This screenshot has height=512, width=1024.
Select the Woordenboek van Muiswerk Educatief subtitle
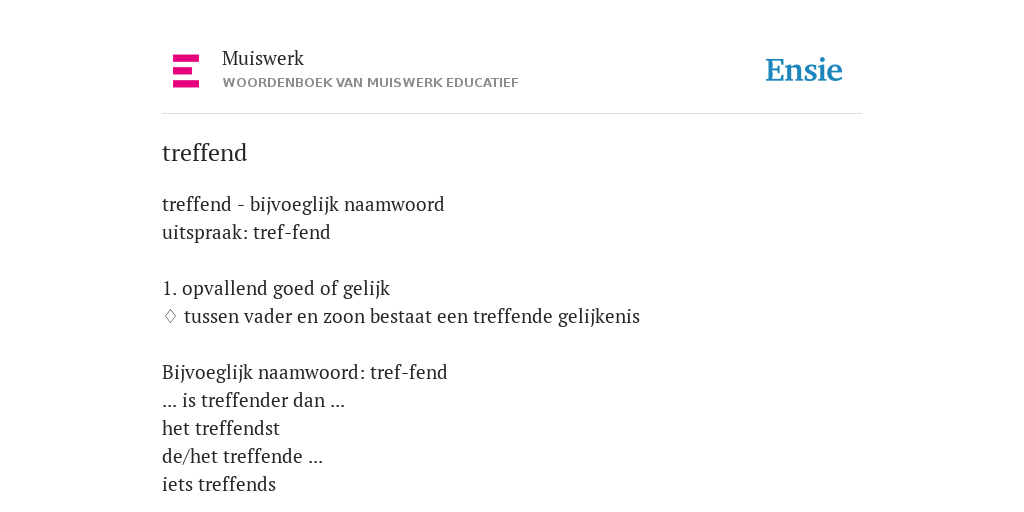[370, 83]
